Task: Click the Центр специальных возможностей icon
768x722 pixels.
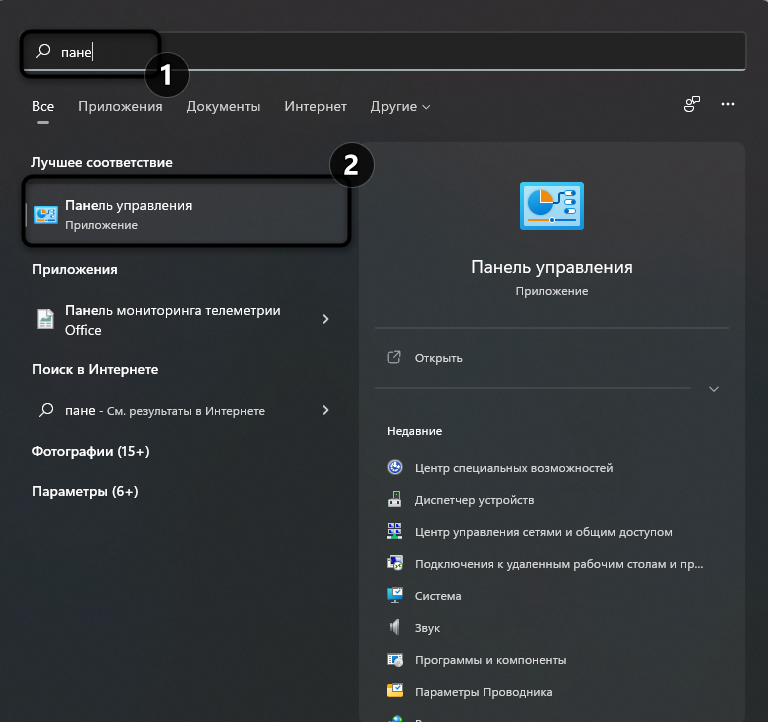Action: [x=395, y=467]
